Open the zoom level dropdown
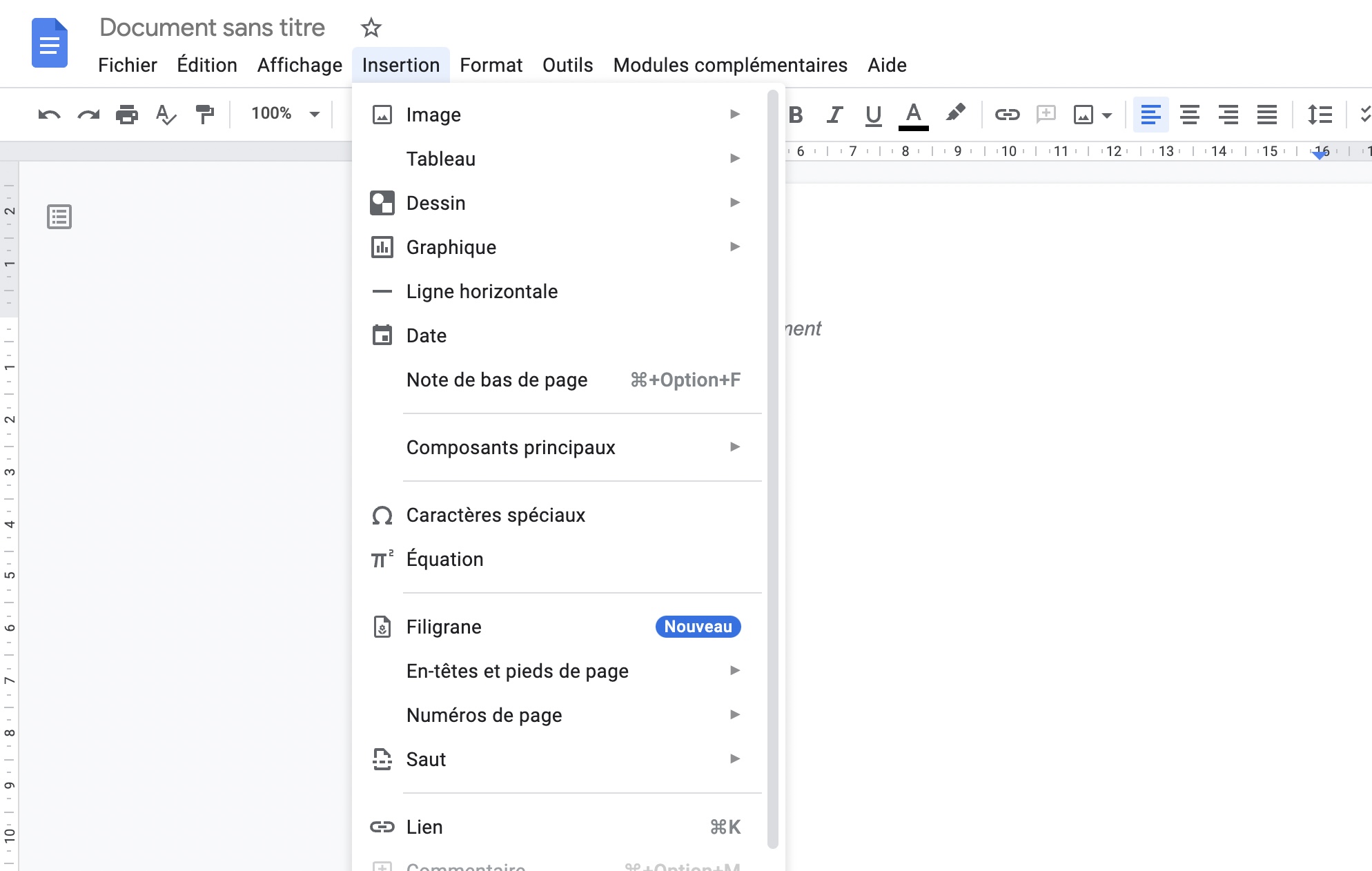The image size is (1372, 871). pos(283,114)
